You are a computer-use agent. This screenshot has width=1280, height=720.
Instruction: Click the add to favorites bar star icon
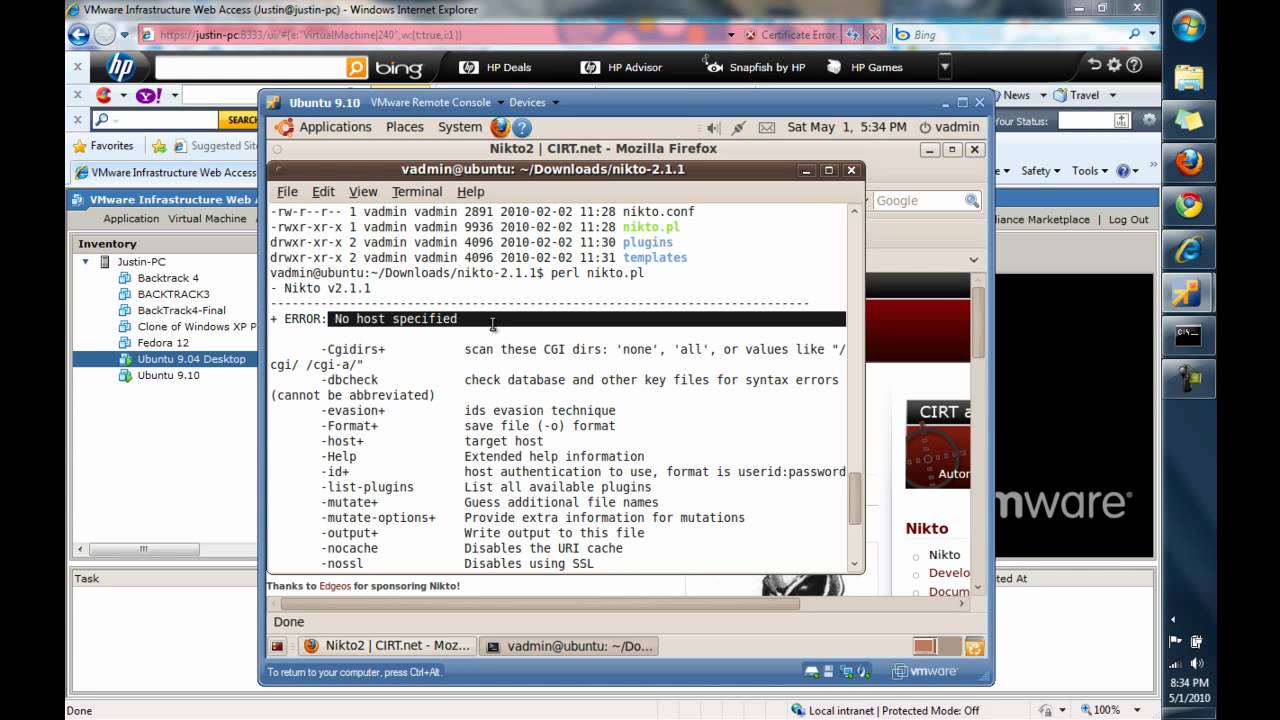point(159,146)
